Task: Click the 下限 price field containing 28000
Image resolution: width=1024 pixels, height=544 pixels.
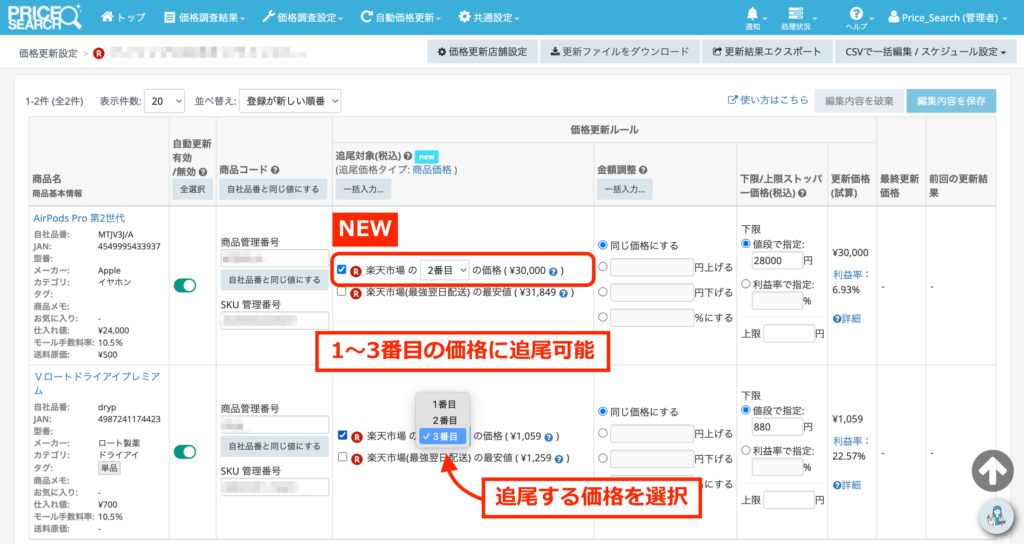Action: coord(781,262)
